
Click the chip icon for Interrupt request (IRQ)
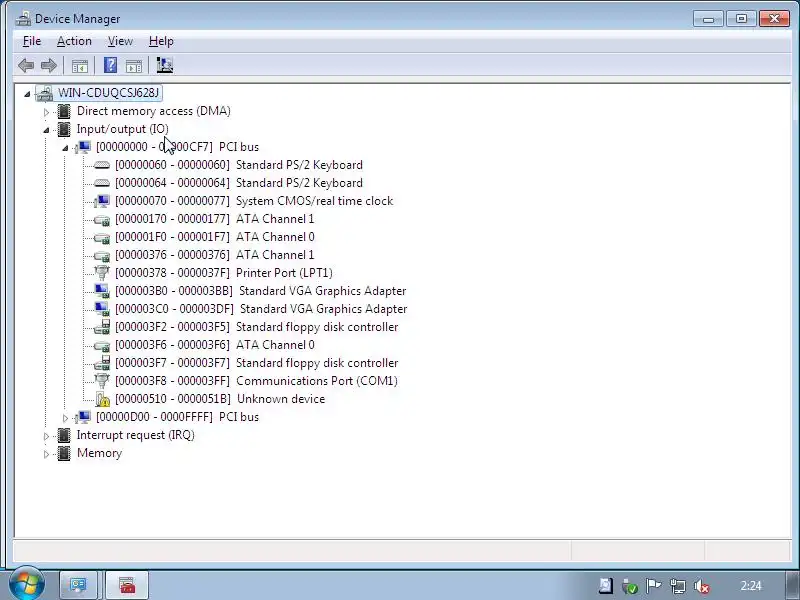(64, 435)
